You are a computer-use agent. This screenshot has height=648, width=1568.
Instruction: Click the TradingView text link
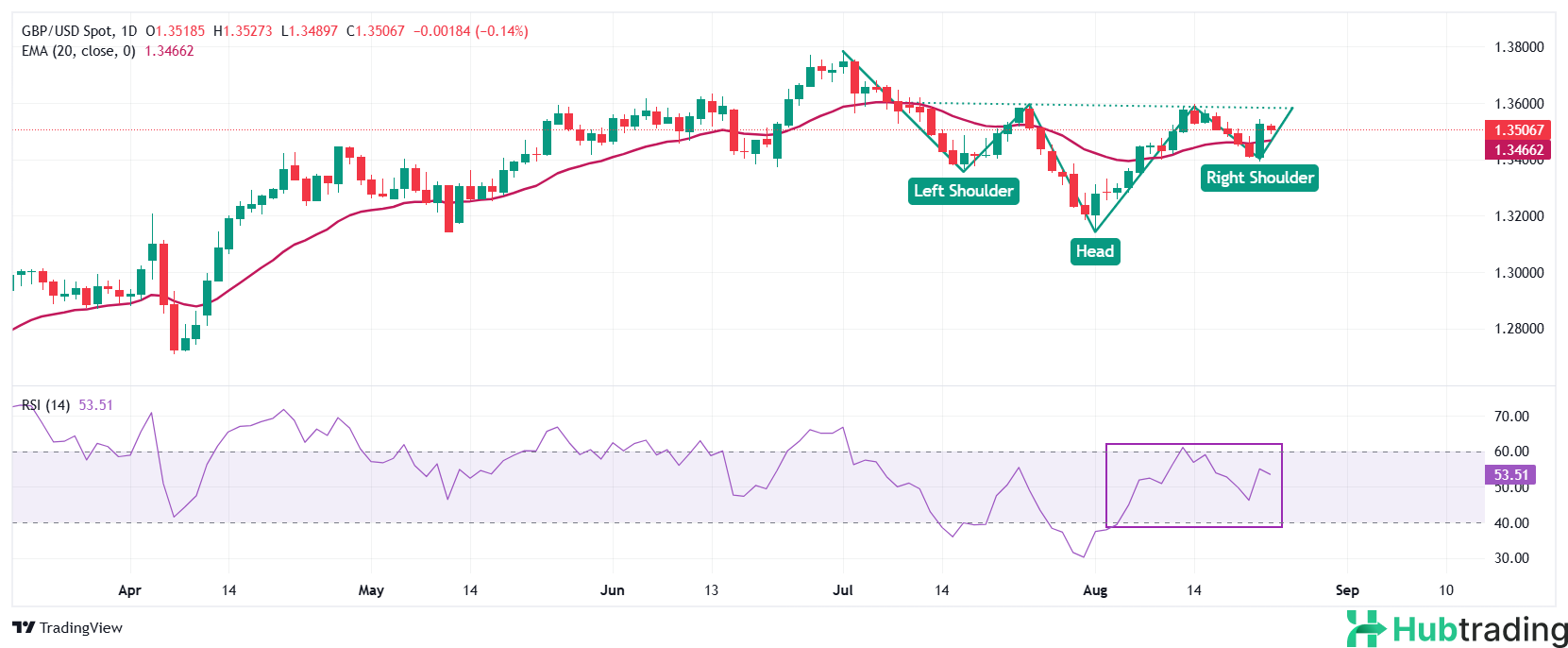pos(81,628)
